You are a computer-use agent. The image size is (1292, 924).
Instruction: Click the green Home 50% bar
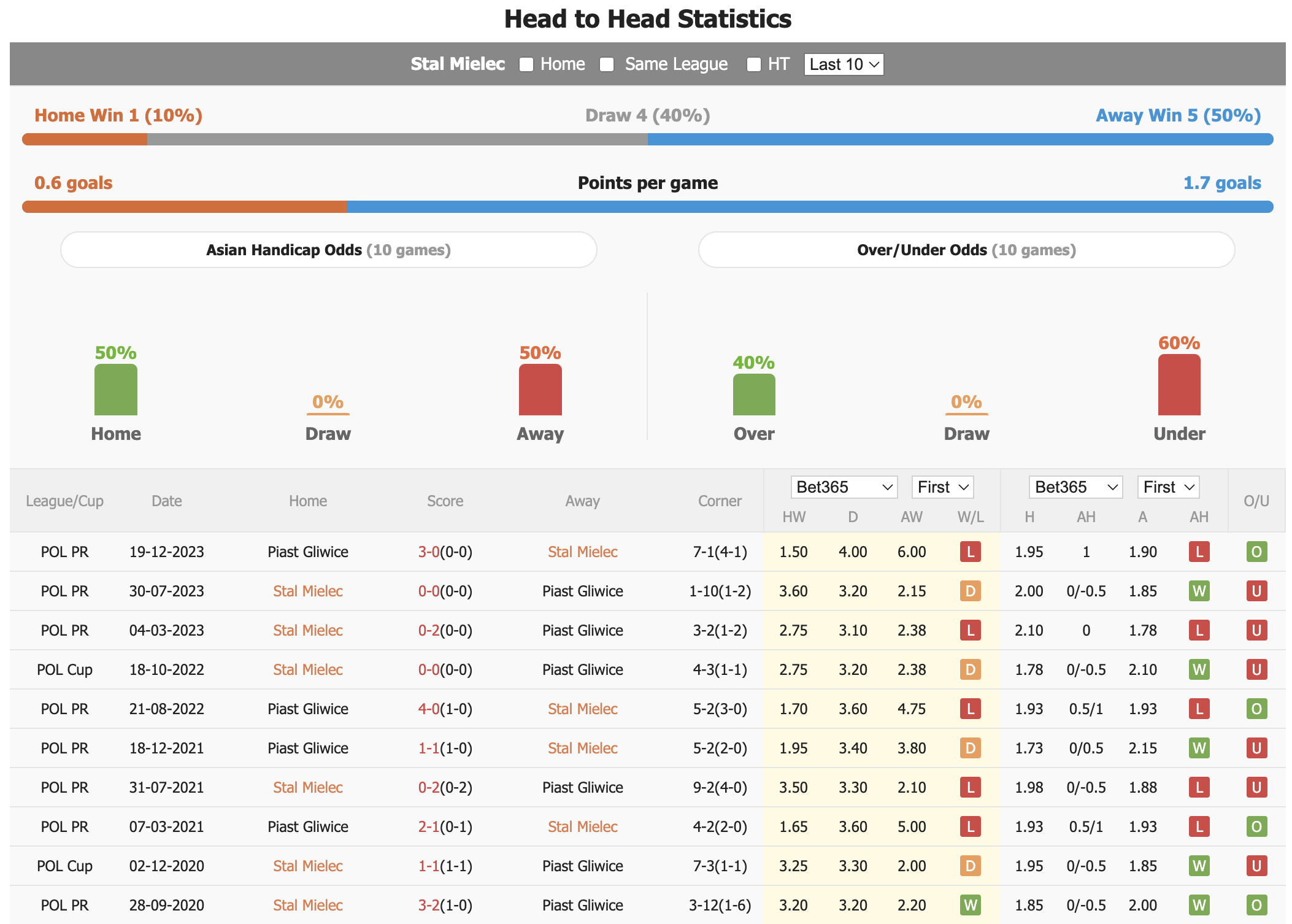(116, 390)
